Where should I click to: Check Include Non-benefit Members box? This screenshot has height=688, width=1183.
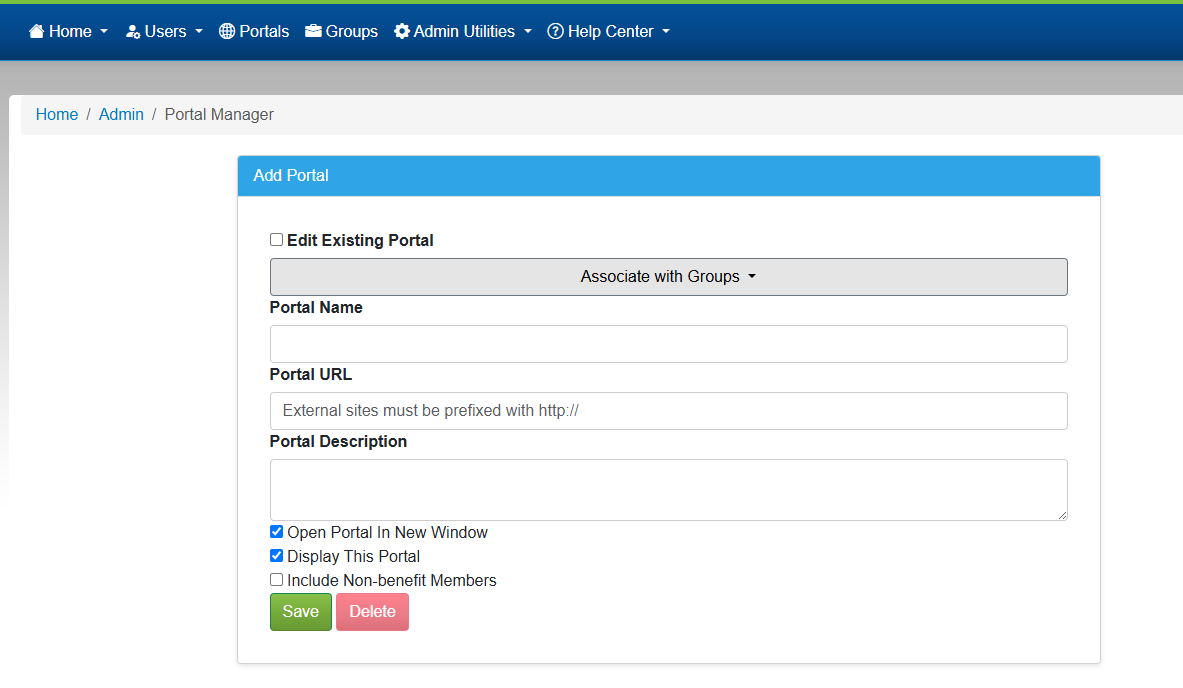tap(277, 580)
